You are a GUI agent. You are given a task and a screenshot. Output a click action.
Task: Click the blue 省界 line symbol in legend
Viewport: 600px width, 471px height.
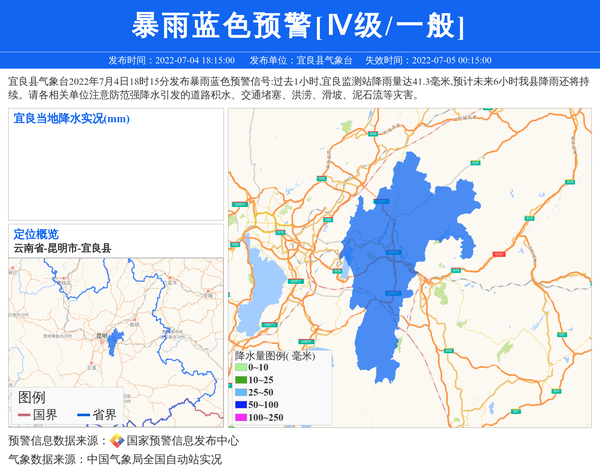click(x=82, y=415)
